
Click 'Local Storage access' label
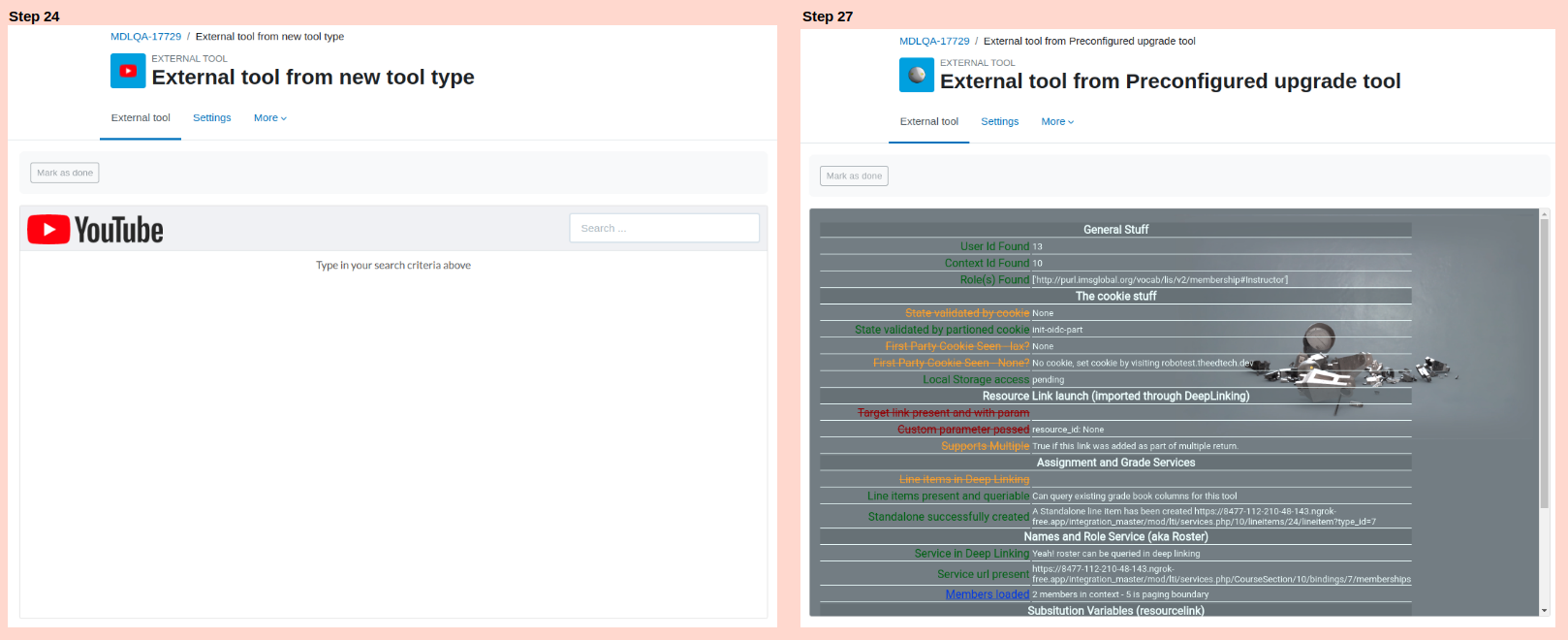point(976,379)
